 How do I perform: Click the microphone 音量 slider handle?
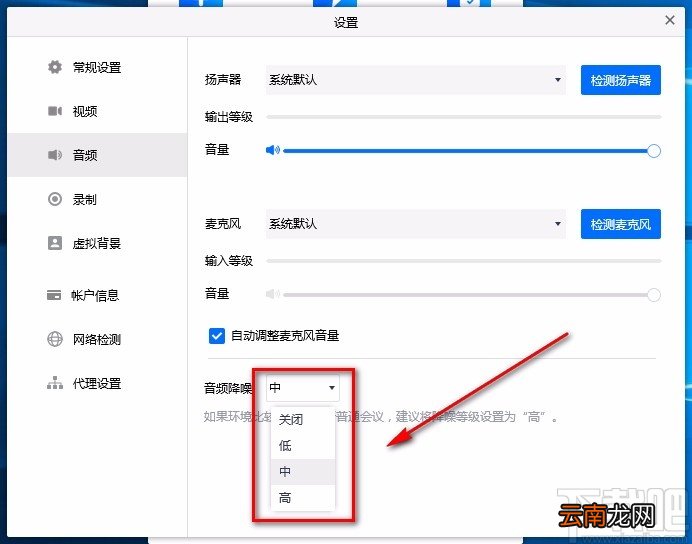654,295
